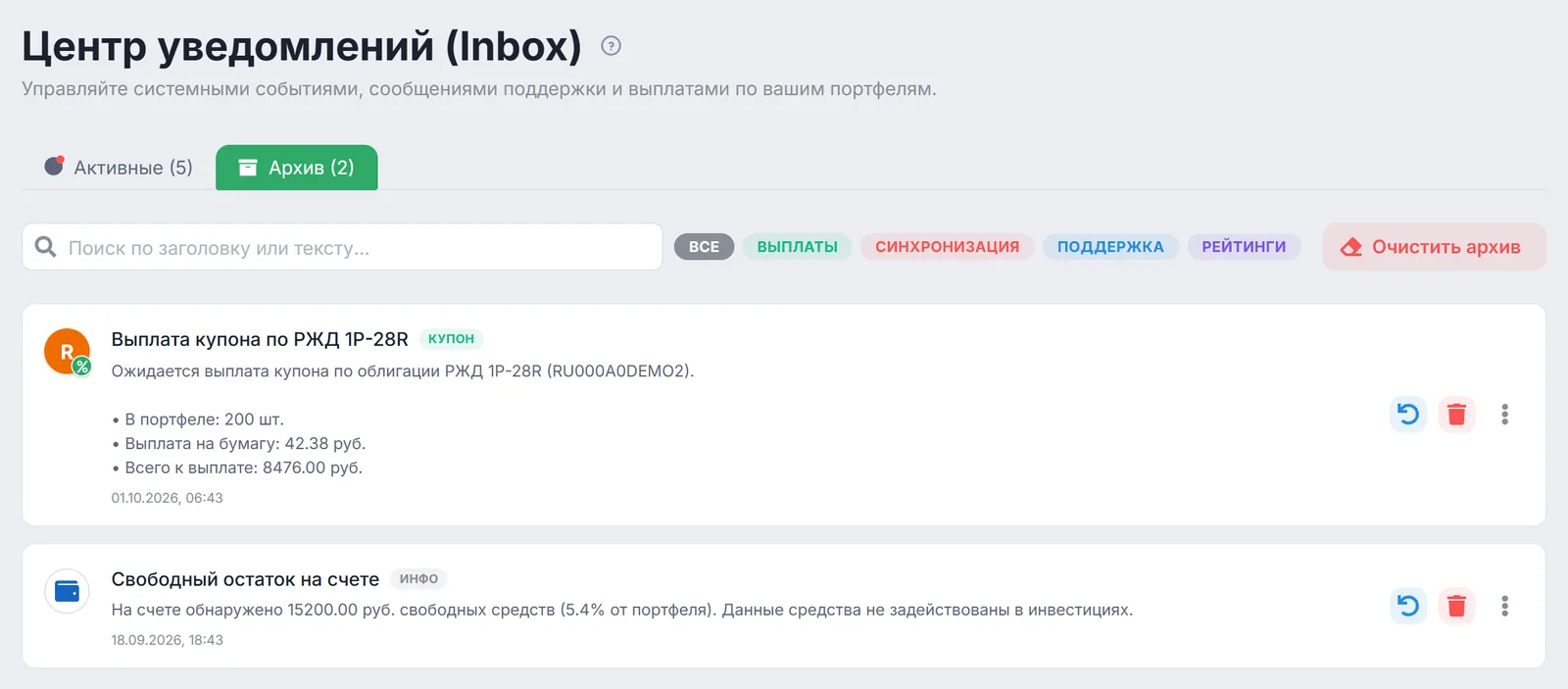This screenshot has height=689, width=1568.
Task: Restore the Свободный остаток на счете notification
Action: click(1408, 606)
